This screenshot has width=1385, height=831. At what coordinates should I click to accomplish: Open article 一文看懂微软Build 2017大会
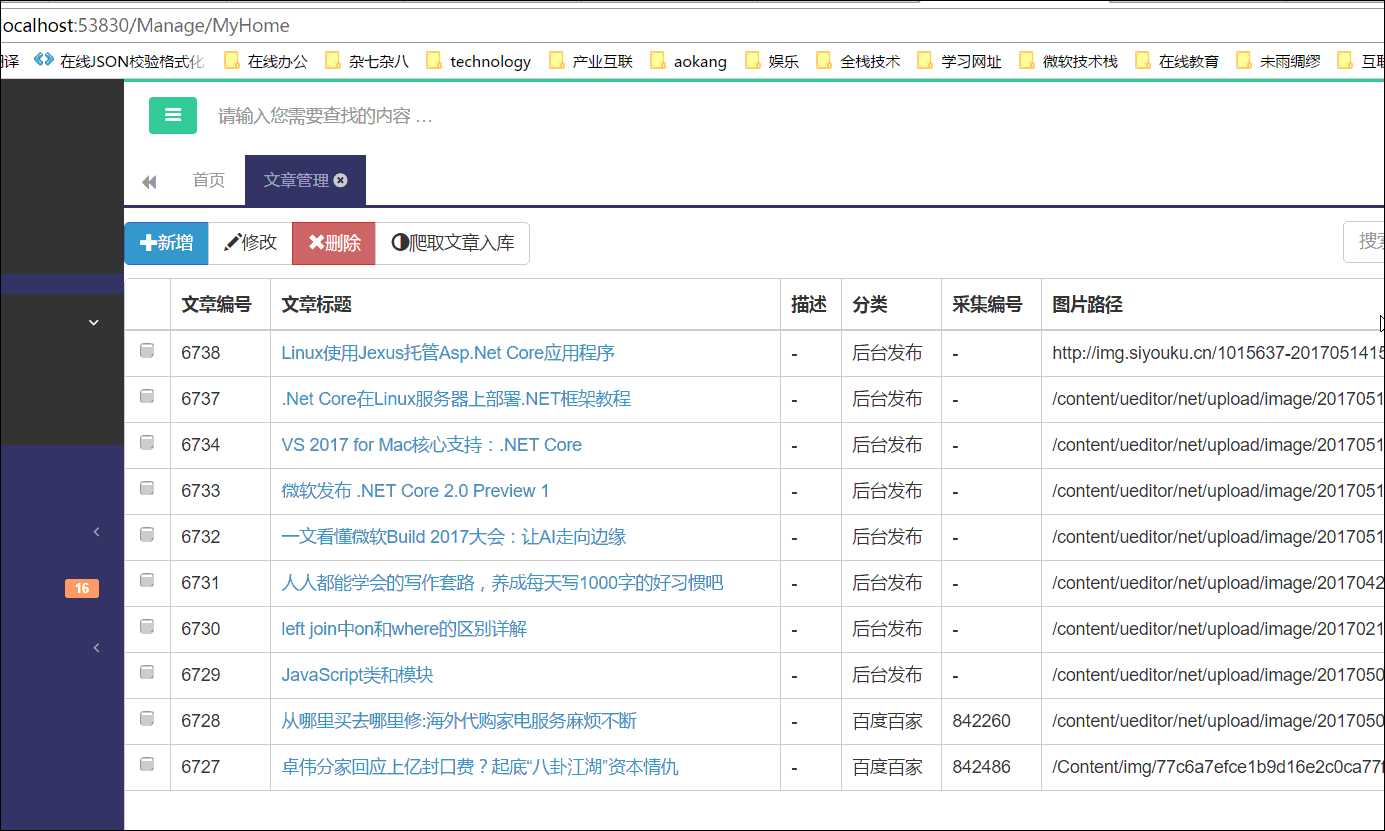[453, 537]
